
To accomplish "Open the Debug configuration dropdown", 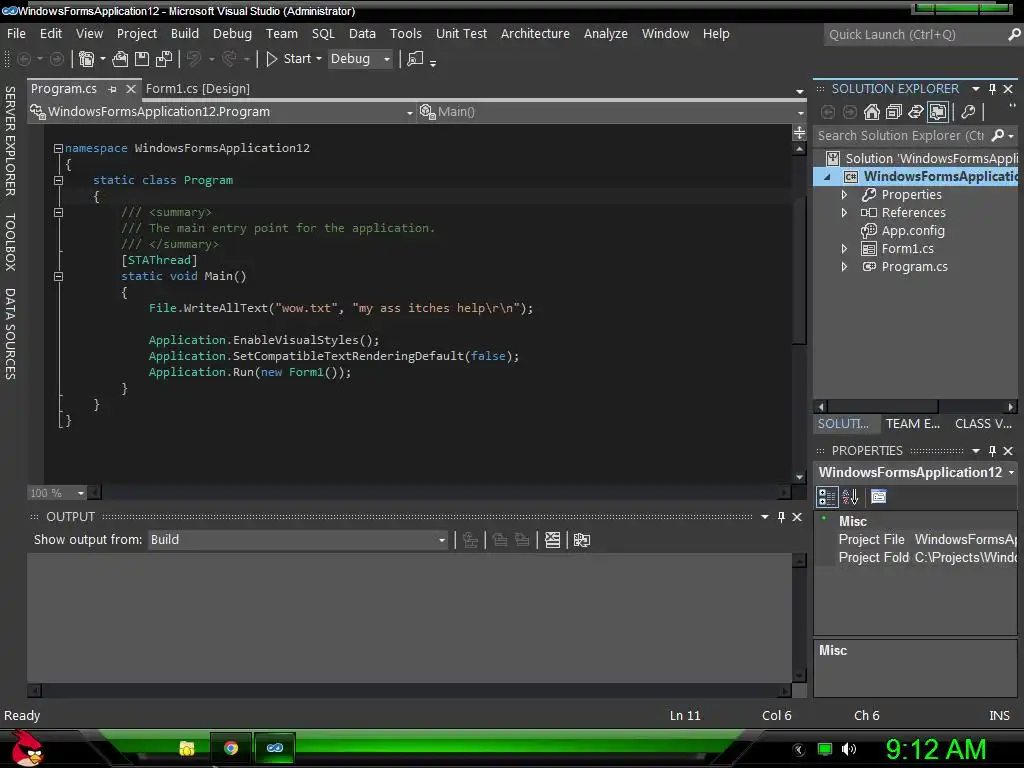I will coord(387,59).
